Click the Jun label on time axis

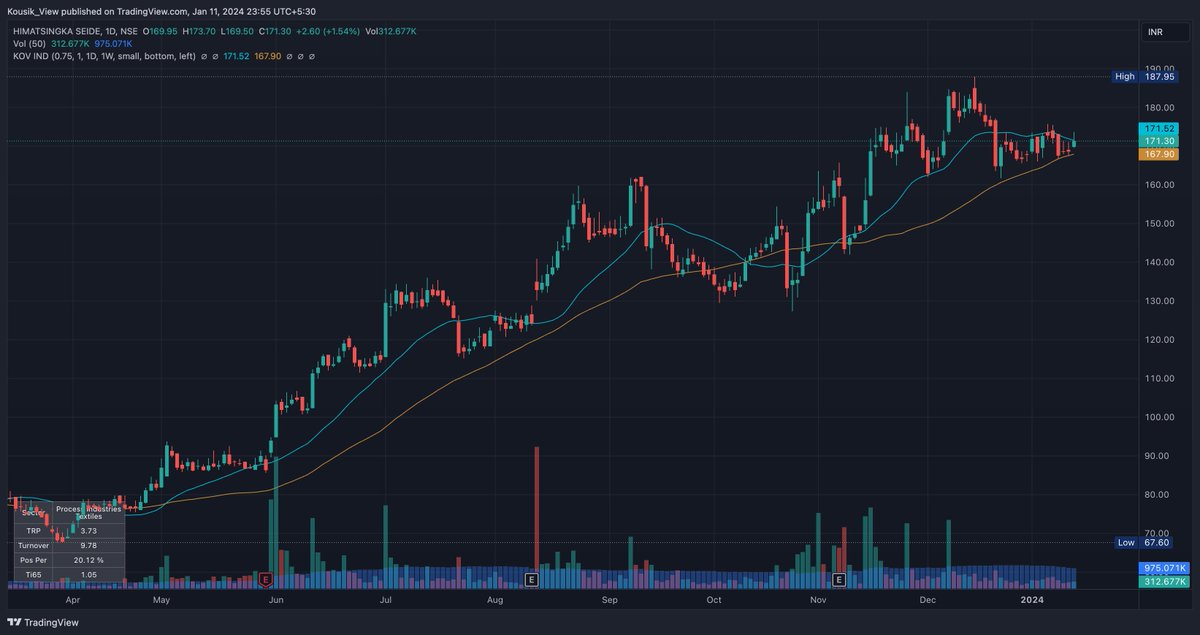pos(277,601)
